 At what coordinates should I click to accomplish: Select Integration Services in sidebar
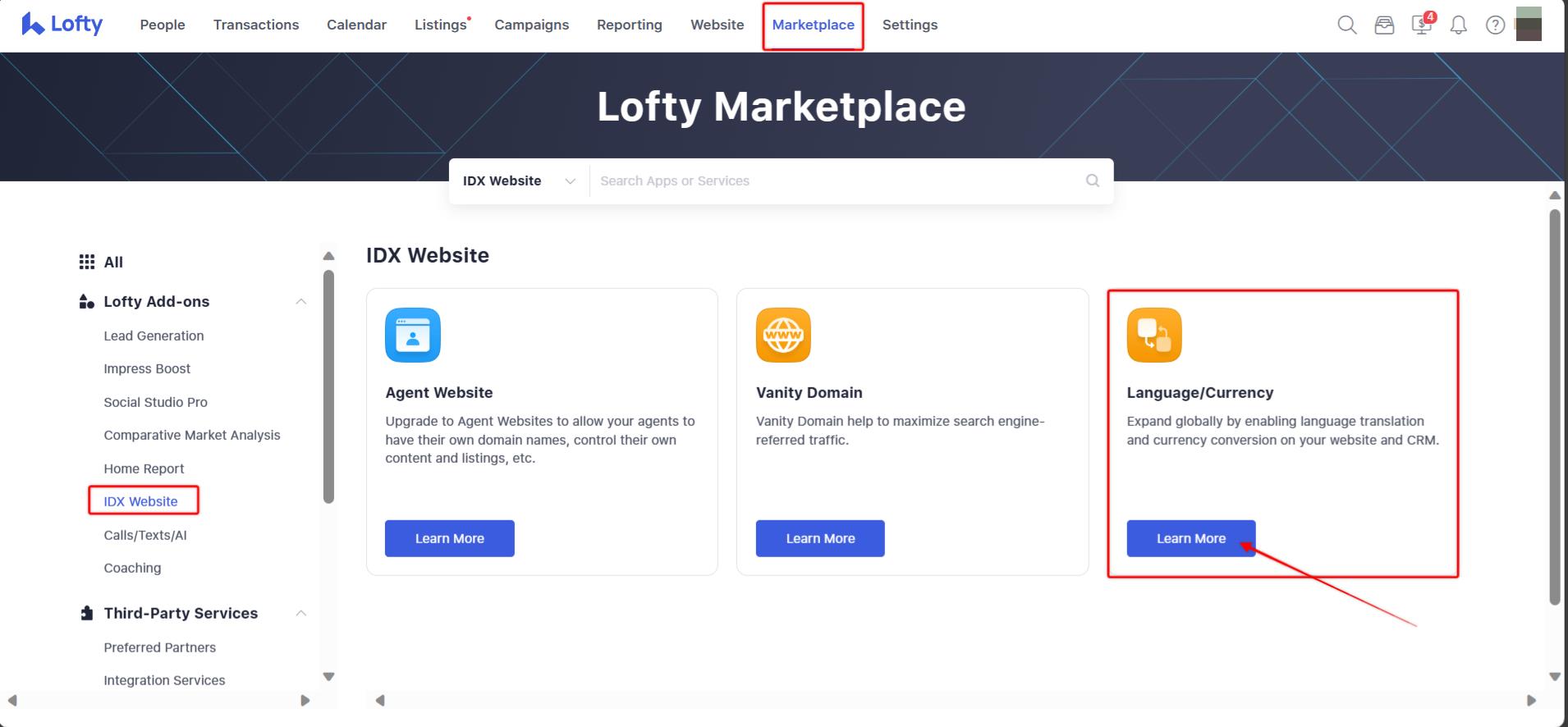[x=164, y=680]
